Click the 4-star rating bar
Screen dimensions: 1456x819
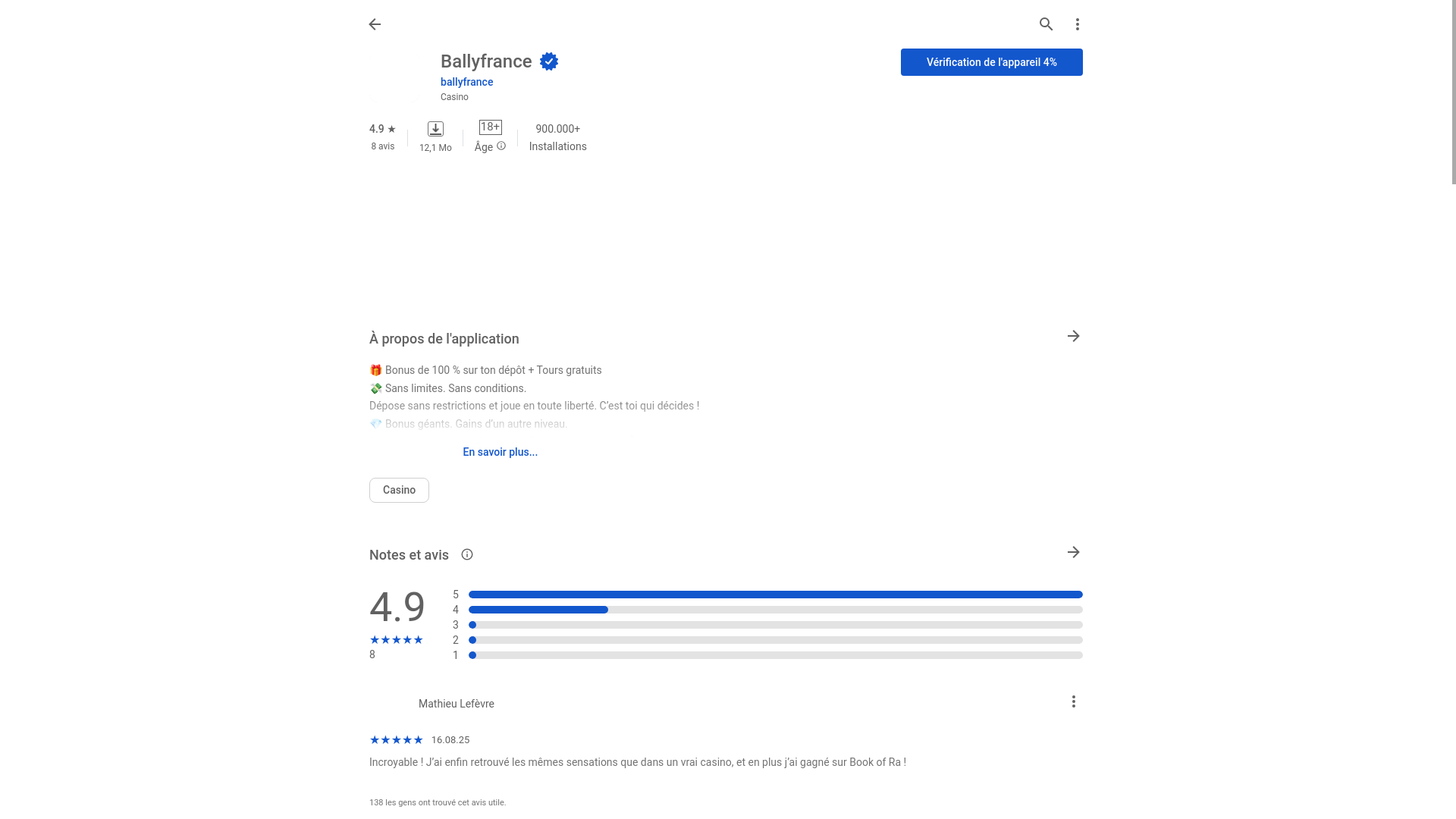pos(775,610)
